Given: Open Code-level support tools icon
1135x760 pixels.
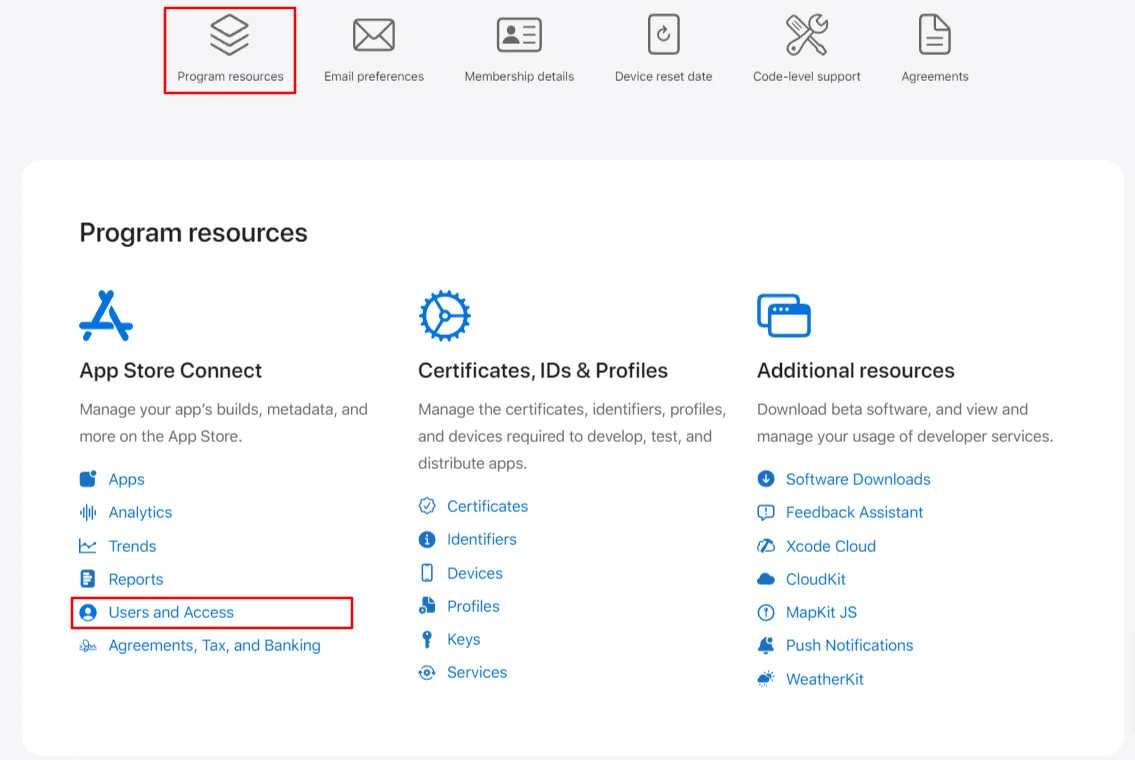Looking at the screenshot, I should (806, 36).
